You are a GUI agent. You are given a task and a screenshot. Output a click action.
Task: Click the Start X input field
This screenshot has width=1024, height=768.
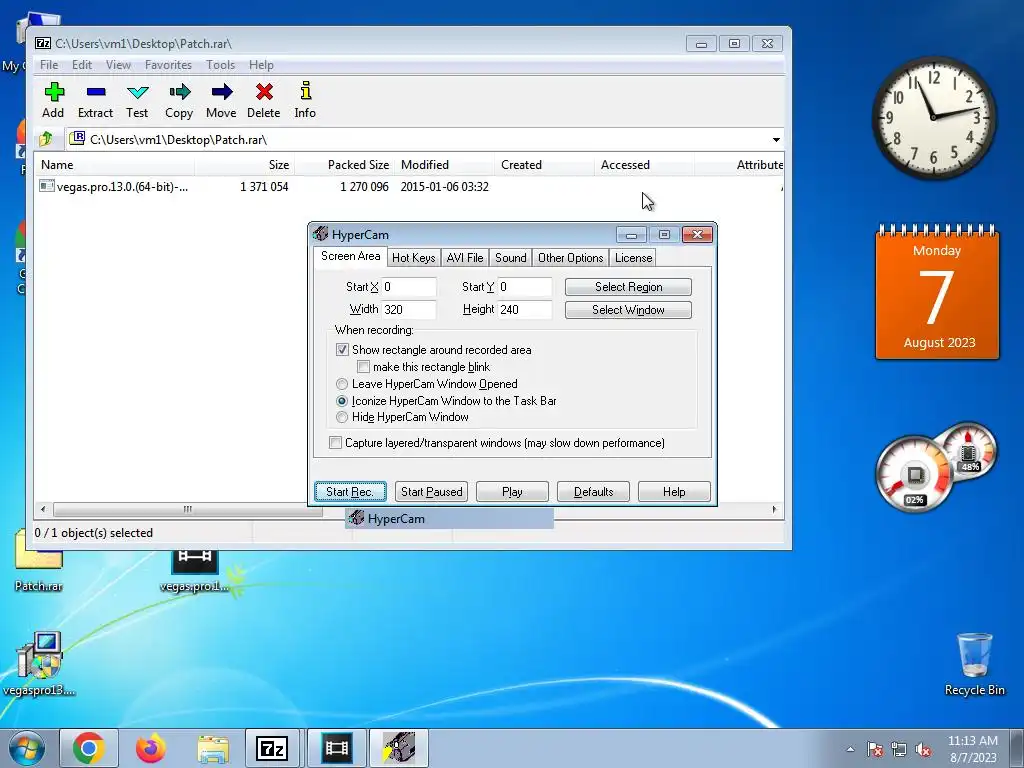click(x=409, y=287)
